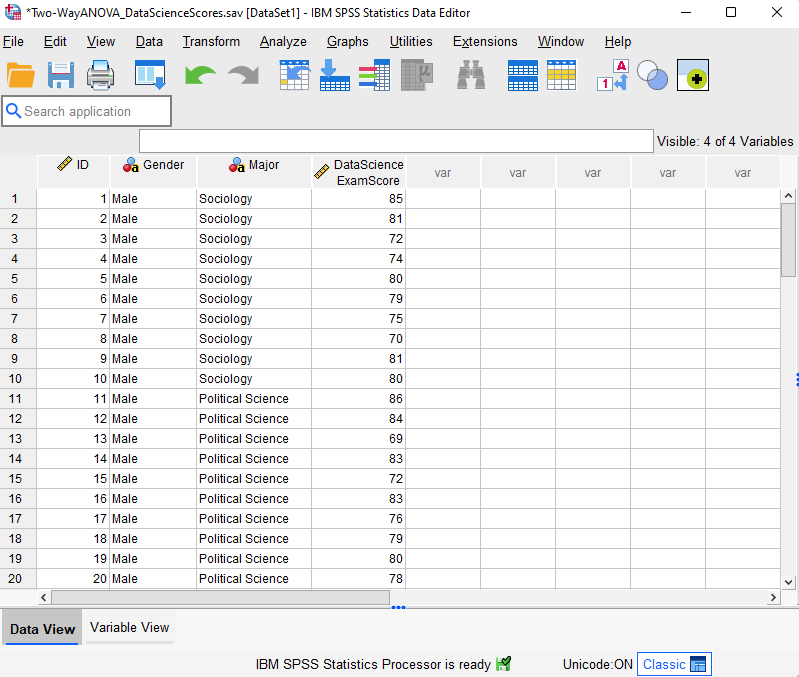Save this document floppy icon
The width and height of the screenshot is (799, 677).
coord(61,75)
